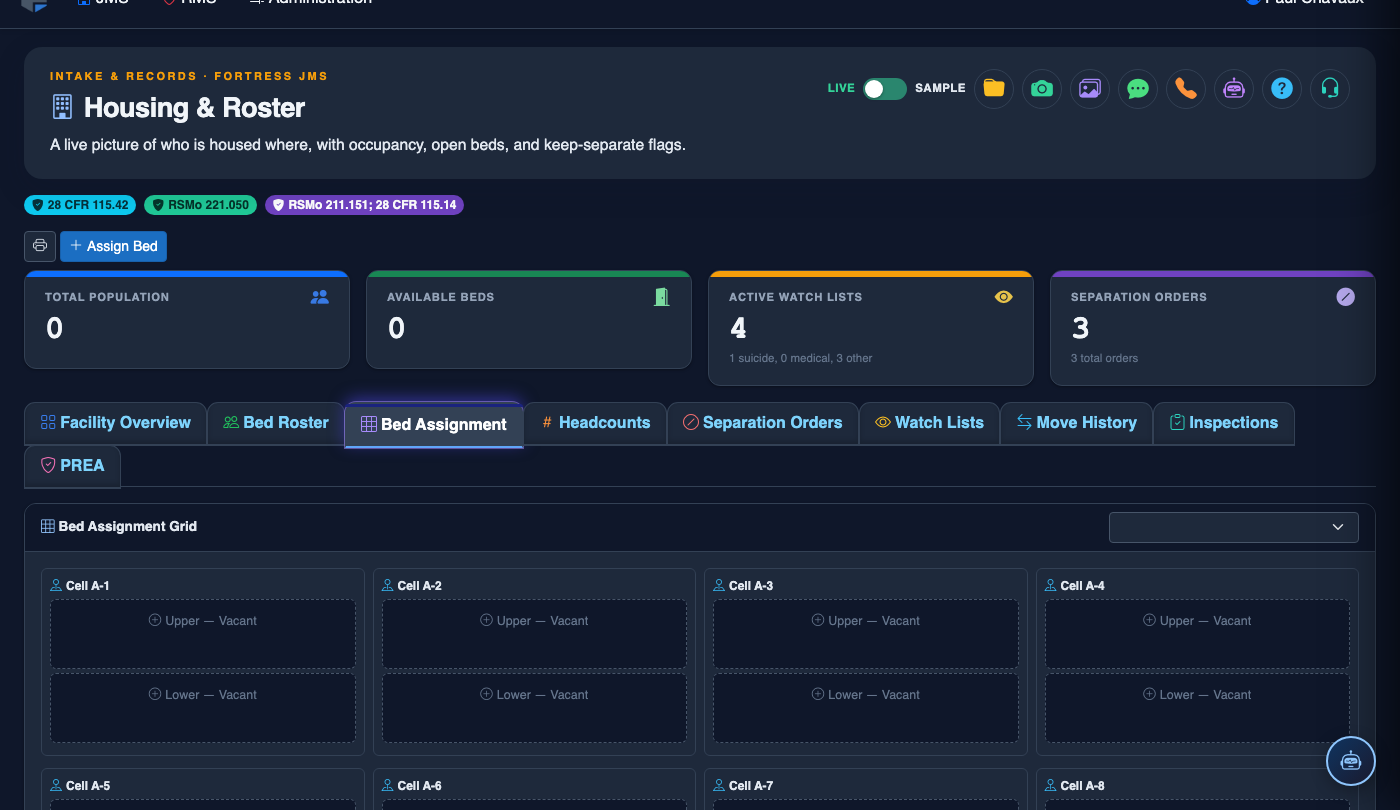
Task: Click the camera icon button
Action: [x=1042, y=88]
